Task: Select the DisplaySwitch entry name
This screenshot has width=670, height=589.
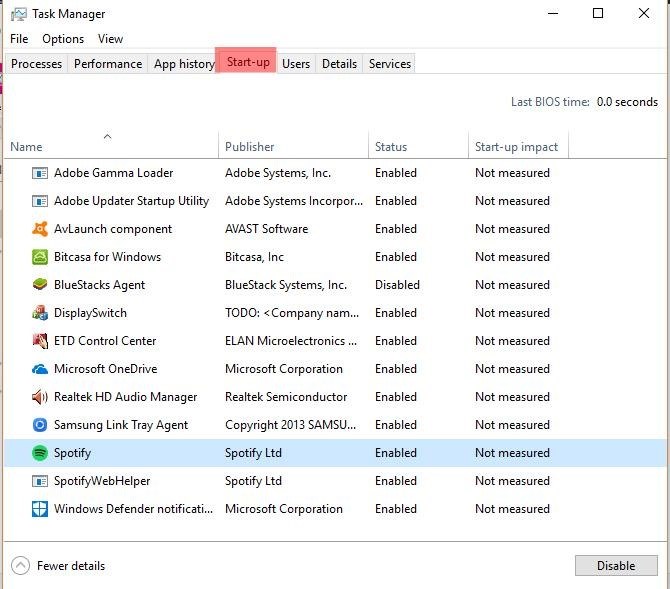Action: 90,313
